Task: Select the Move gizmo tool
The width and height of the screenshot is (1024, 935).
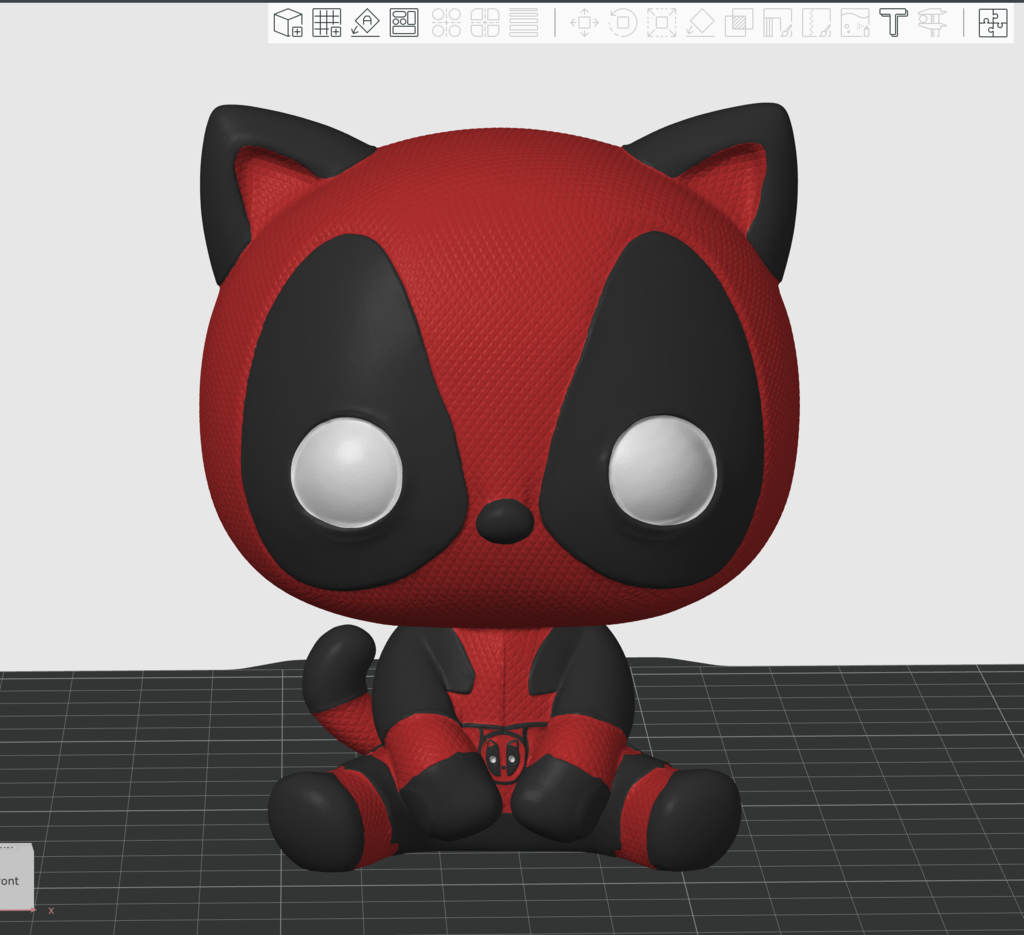Action: coord(584,23)
